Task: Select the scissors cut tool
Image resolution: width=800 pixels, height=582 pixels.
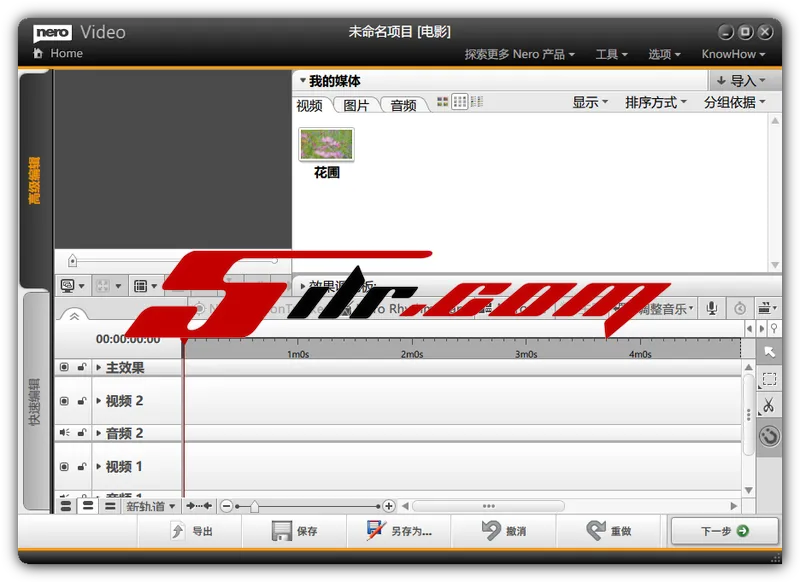Action: (768, 406)
